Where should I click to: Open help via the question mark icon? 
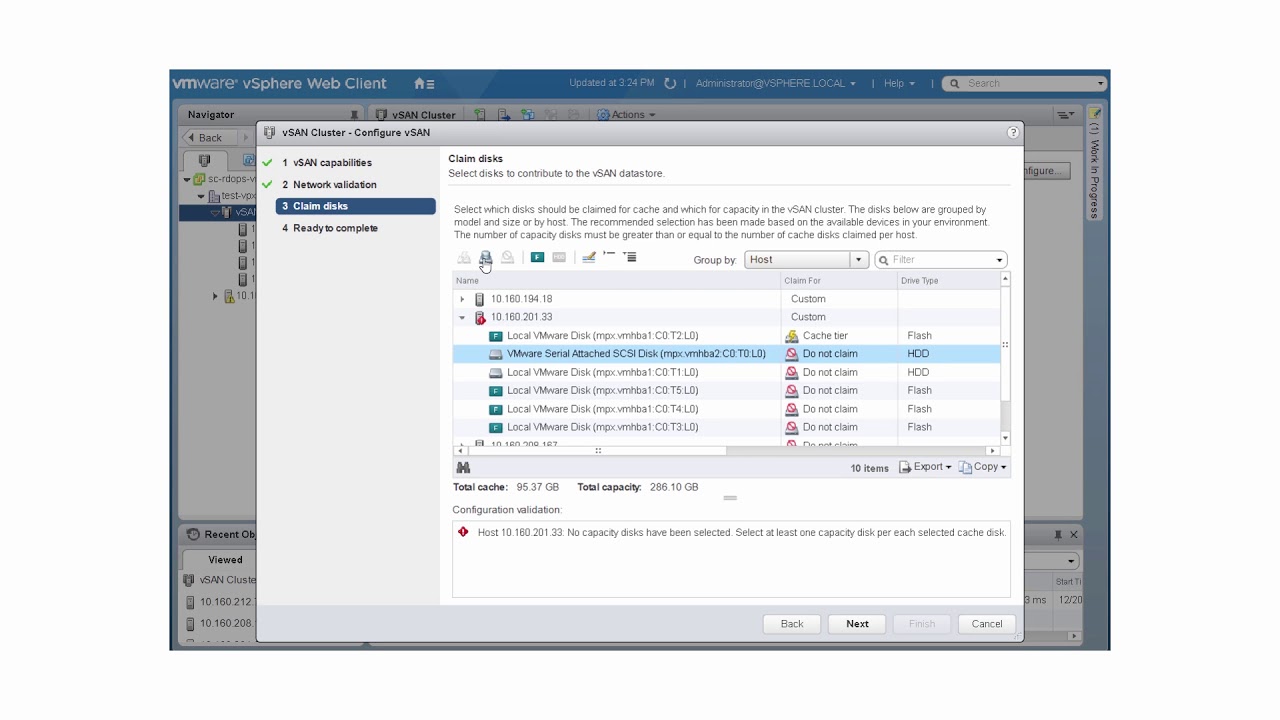point(1013,132)
